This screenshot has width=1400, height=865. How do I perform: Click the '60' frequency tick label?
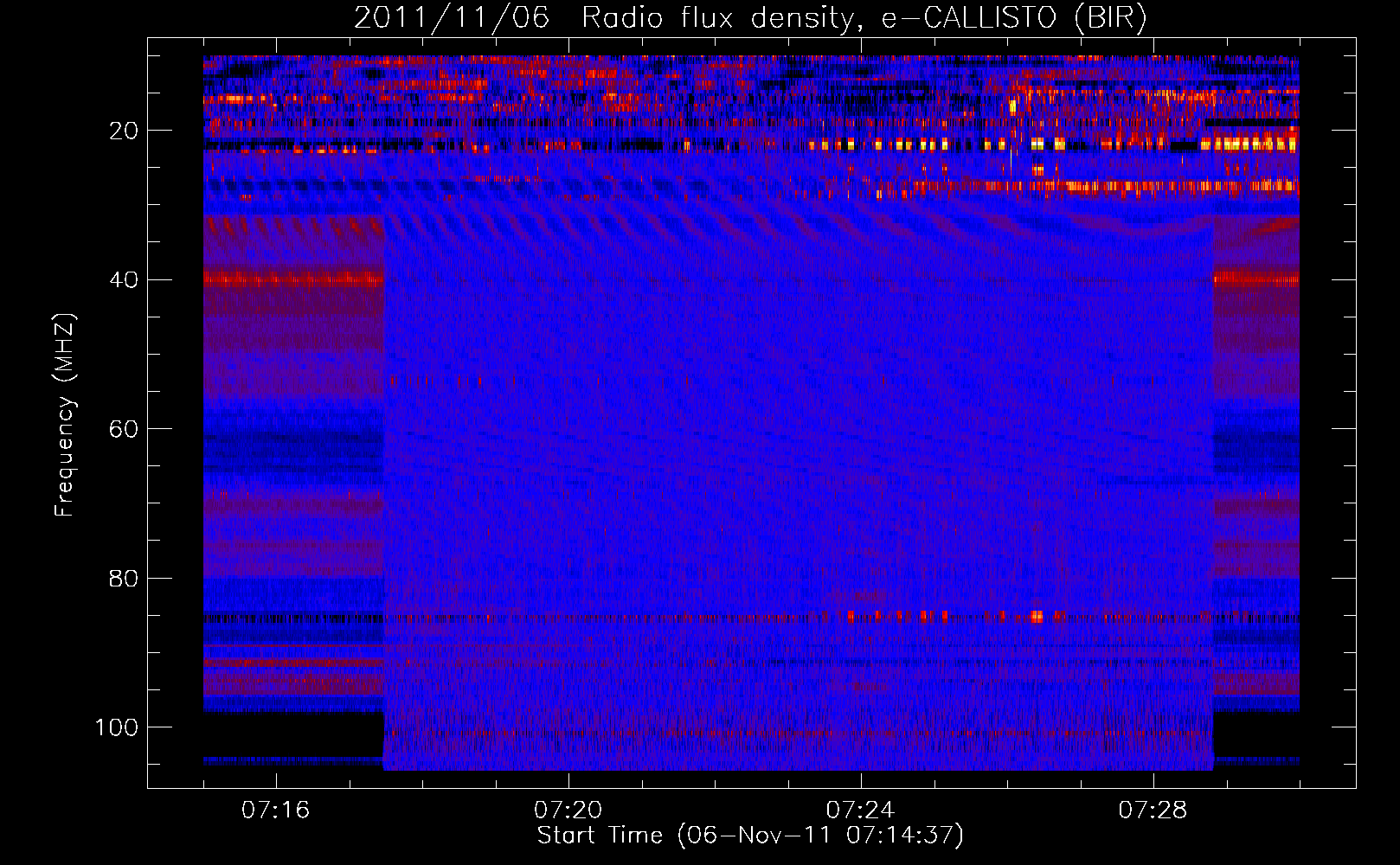[124, 429]
